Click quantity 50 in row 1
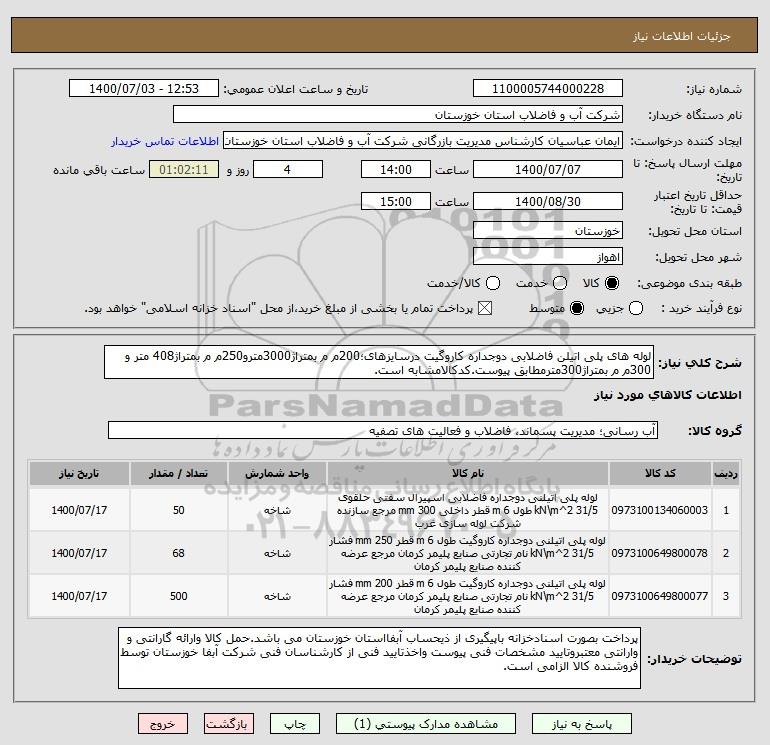Screen dimensions: 770x745 click(x=178, y=510)
